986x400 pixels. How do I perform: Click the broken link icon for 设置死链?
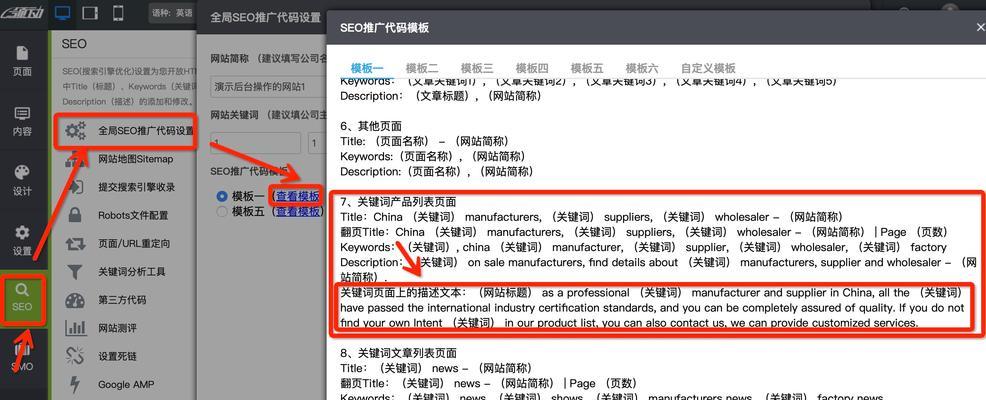click(x=75, y=356)
